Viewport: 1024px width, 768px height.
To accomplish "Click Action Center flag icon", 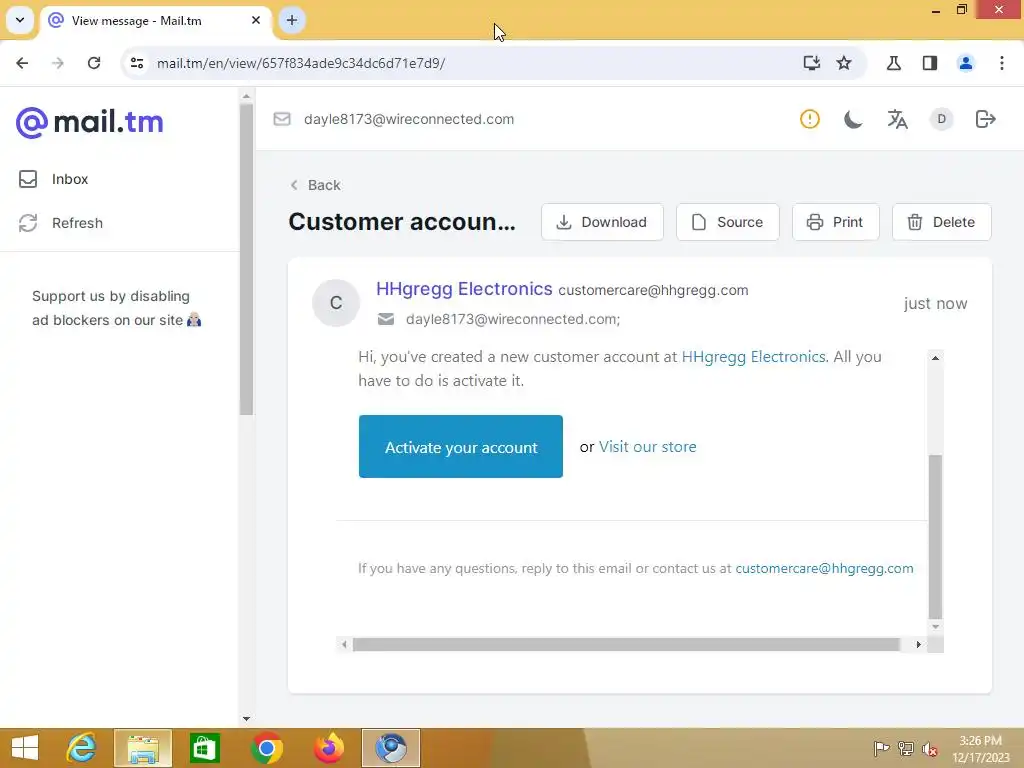I will [881, 749].
